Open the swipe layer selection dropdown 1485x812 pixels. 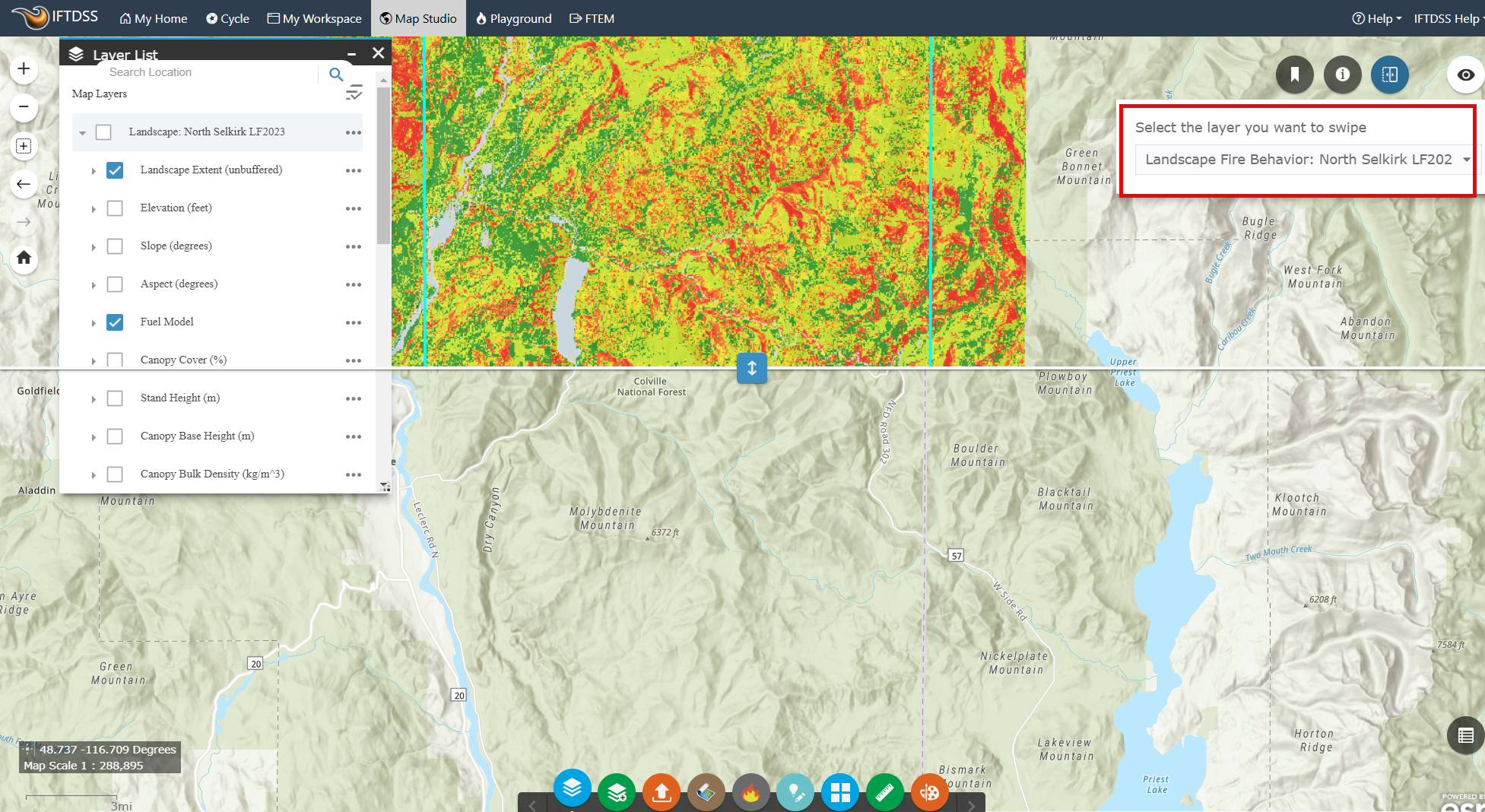coord(1303,160)
